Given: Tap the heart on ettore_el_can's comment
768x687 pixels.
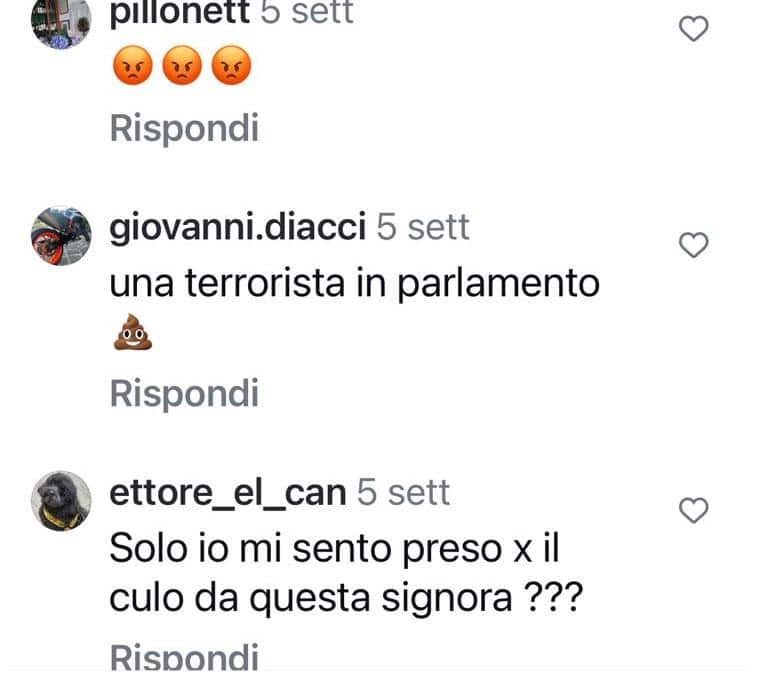Looking at the screenshot, I should tap(694, 510).
